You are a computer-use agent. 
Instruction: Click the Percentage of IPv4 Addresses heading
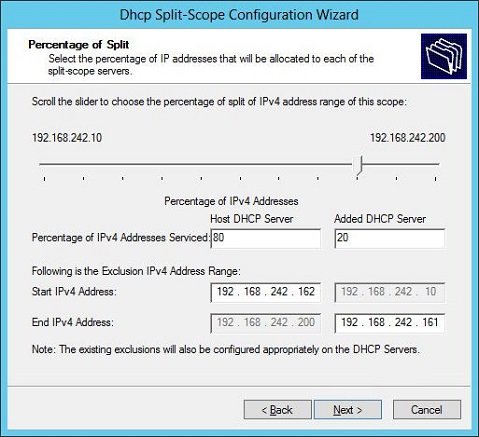[x=231, y=201]
